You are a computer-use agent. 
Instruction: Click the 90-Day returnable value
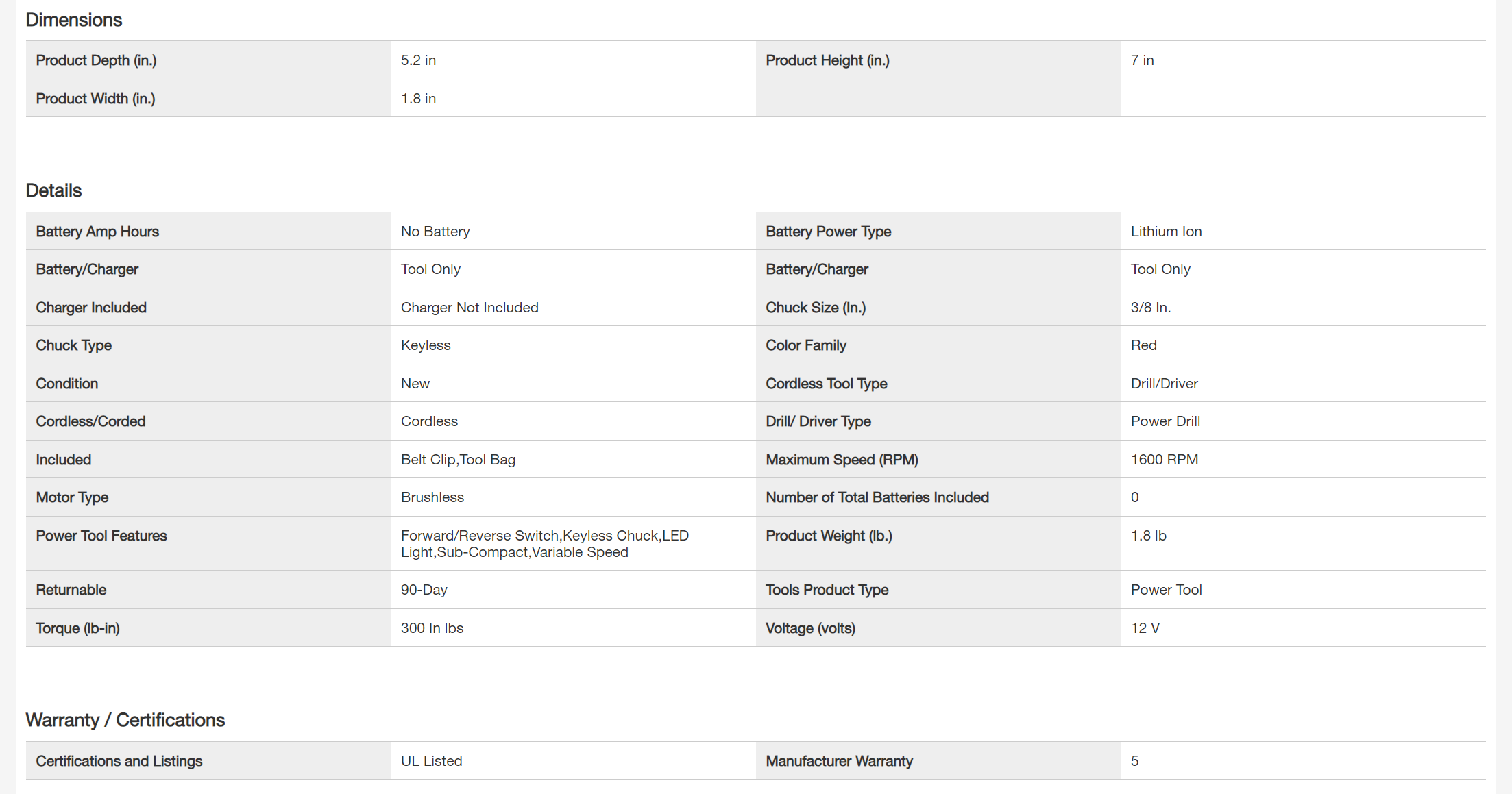tap(424, 590)
